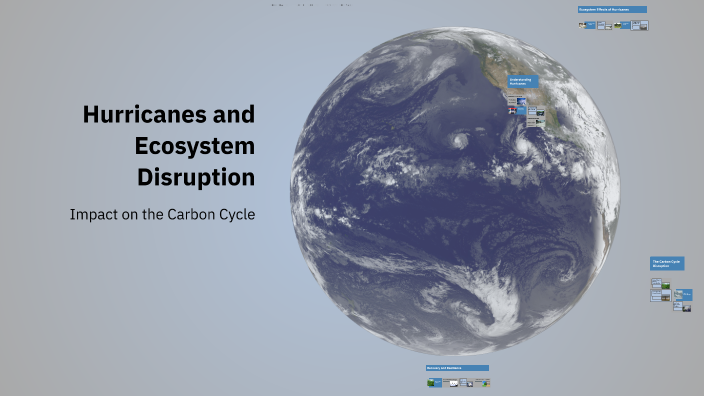Open first slide thumbnail under Ecosystem Effects
704x396 pixels.
tap(587, 25)
